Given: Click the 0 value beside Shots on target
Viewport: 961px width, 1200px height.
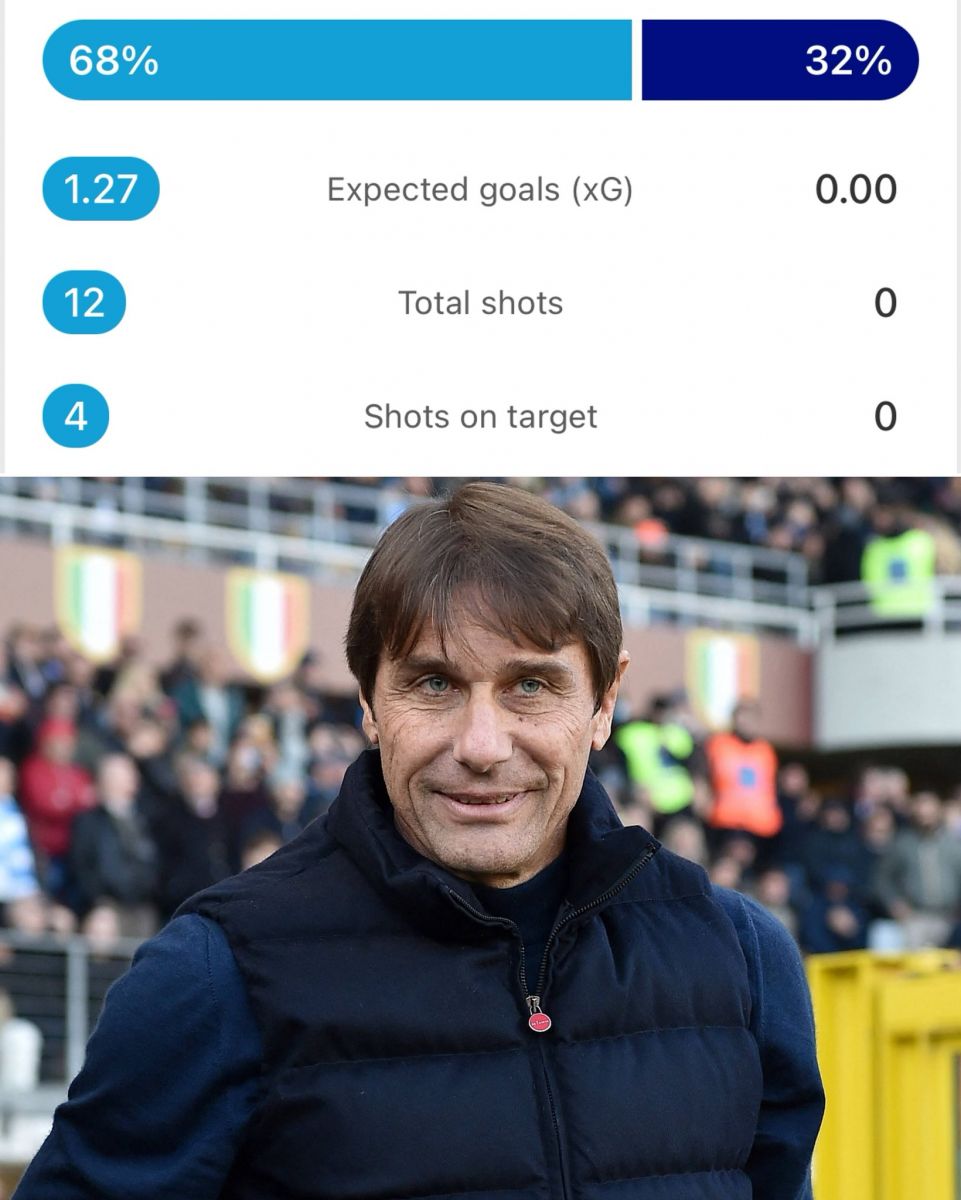Looking at the screenshot, I should (x=885, y=416).
